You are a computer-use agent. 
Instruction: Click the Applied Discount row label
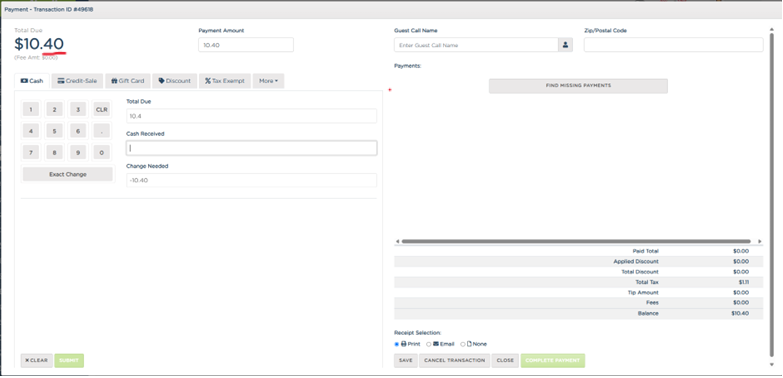636,262
